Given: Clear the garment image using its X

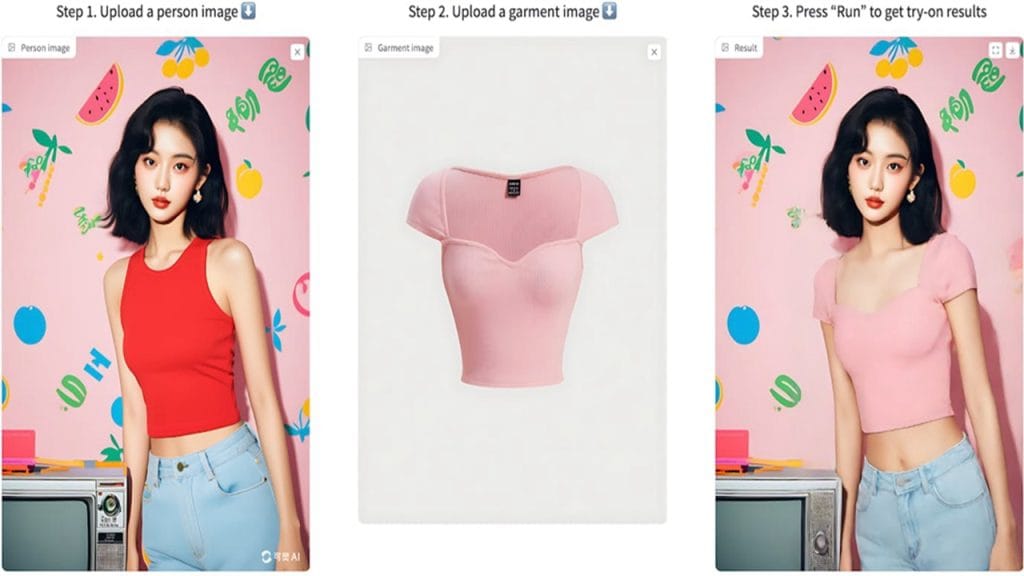Looking at the screenshot, I should [654, 52].
